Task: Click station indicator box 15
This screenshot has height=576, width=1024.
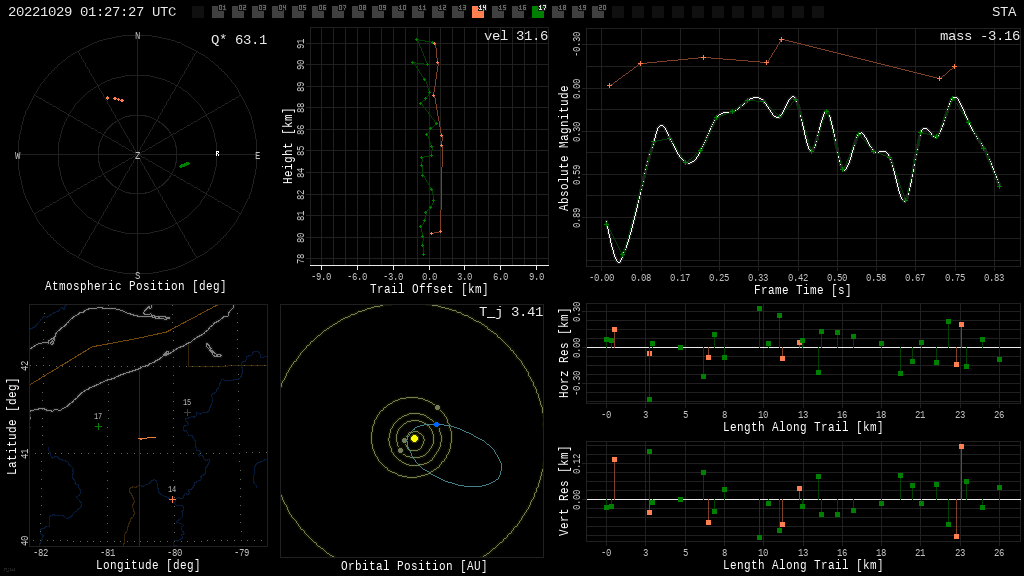Action: (x=498, y=12)
